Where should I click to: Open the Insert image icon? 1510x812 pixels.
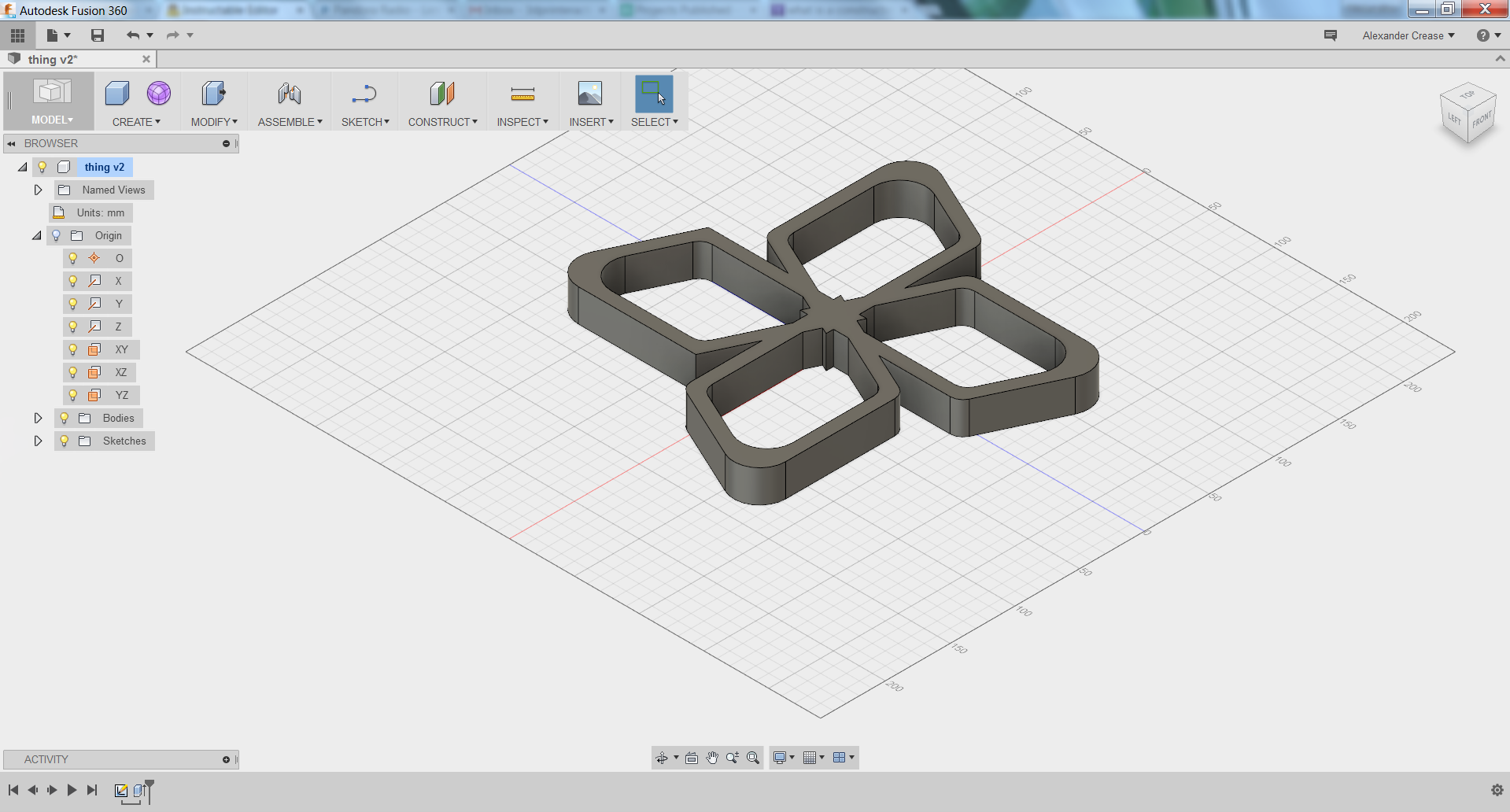tap(589, 93)
